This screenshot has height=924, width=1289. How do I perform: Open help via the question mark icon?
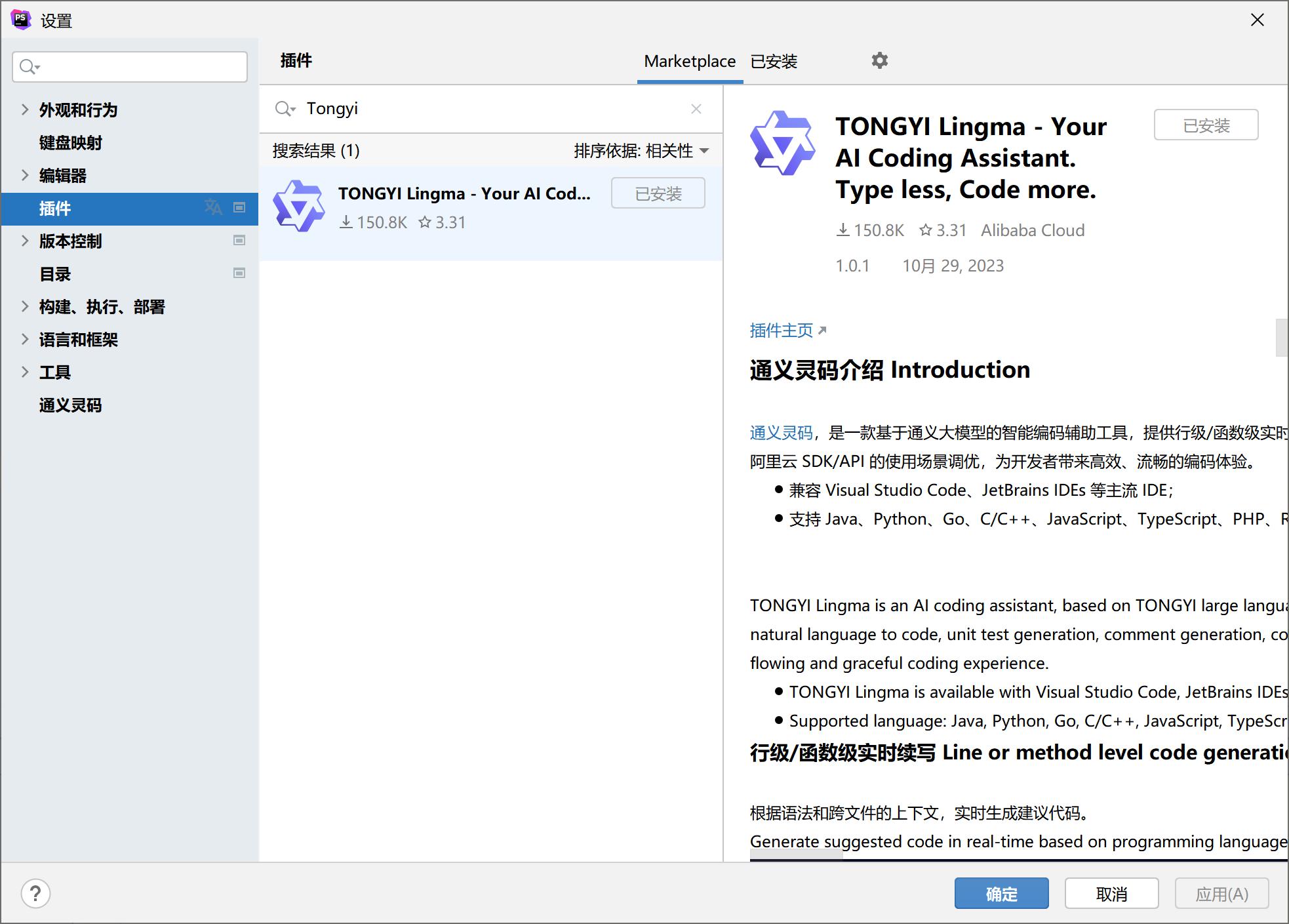(36, 893)
